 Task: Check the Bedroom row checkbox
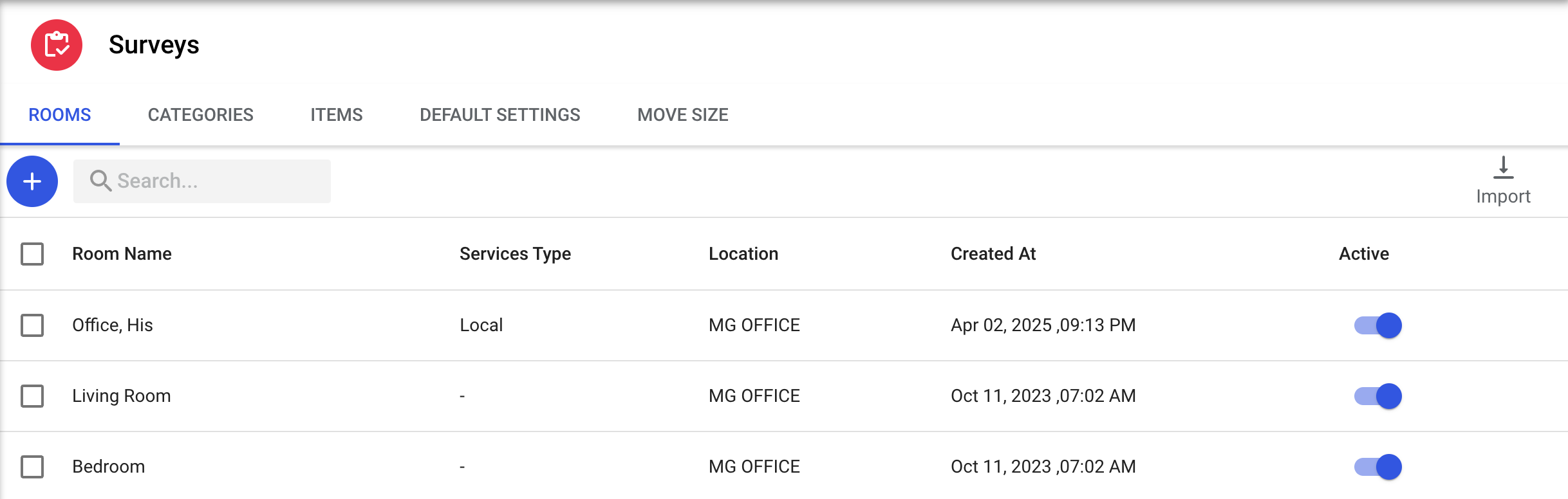32,467
